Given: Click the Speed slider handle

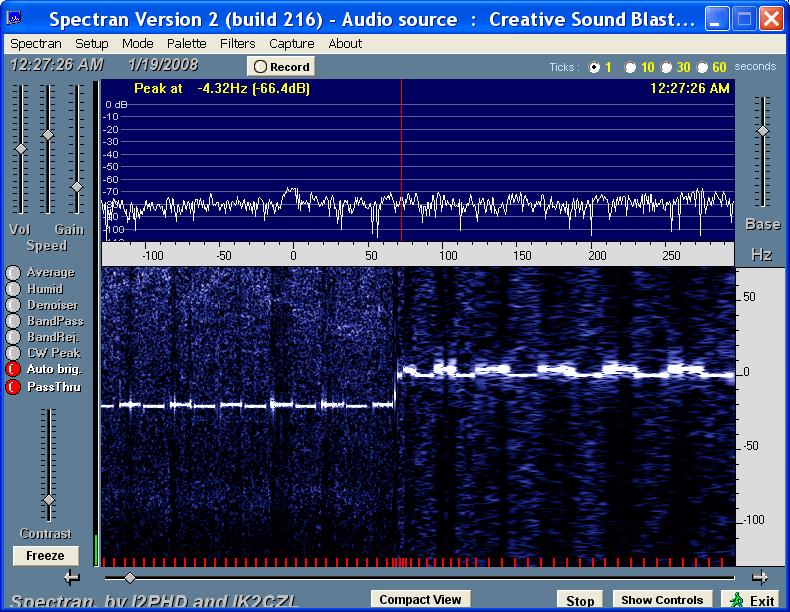Looking at the screenshot, I should click(48, 135).
